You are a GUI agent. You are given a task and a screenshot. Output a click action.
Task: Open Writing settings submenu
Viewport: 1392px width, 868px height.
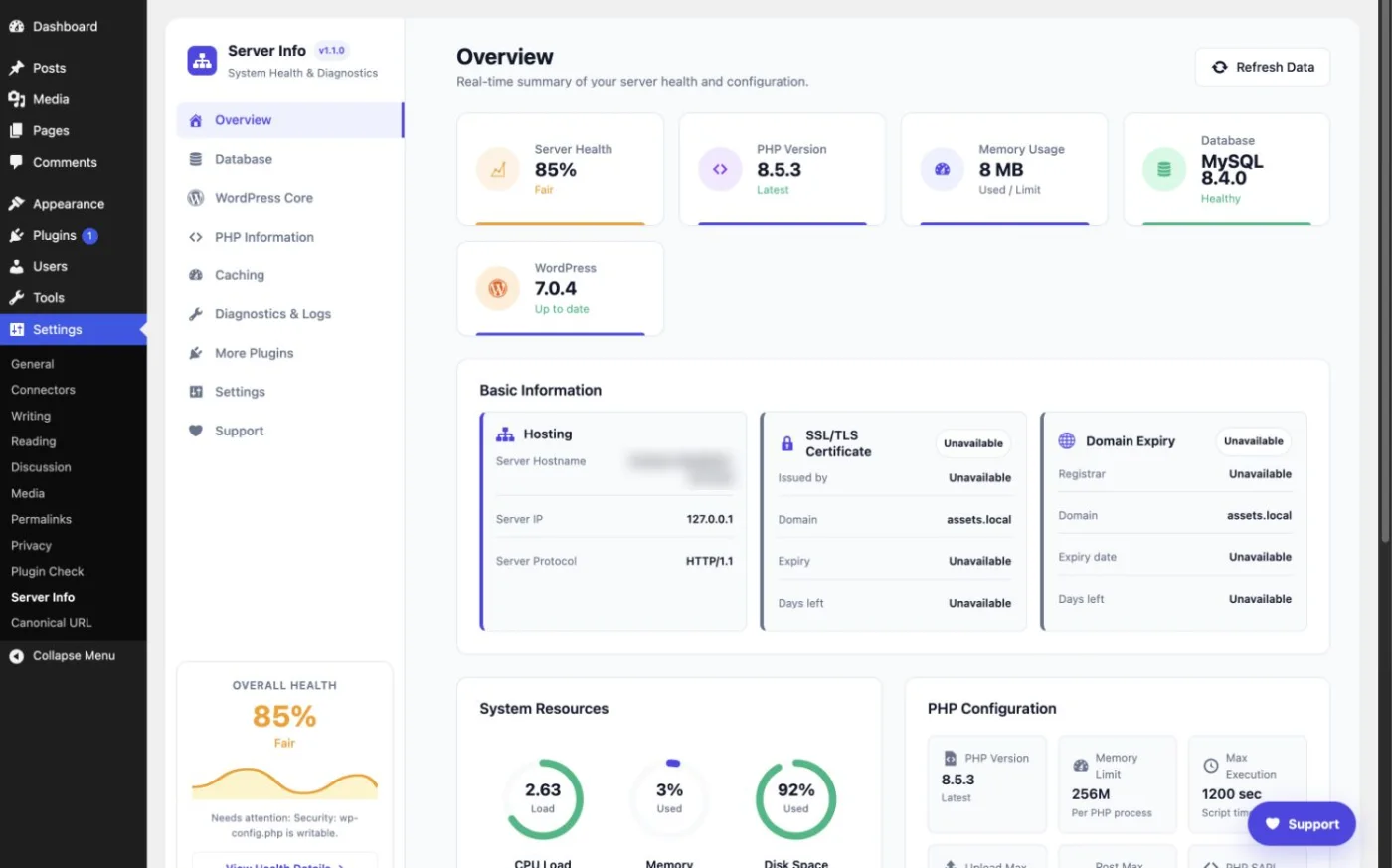coord(31,416)
